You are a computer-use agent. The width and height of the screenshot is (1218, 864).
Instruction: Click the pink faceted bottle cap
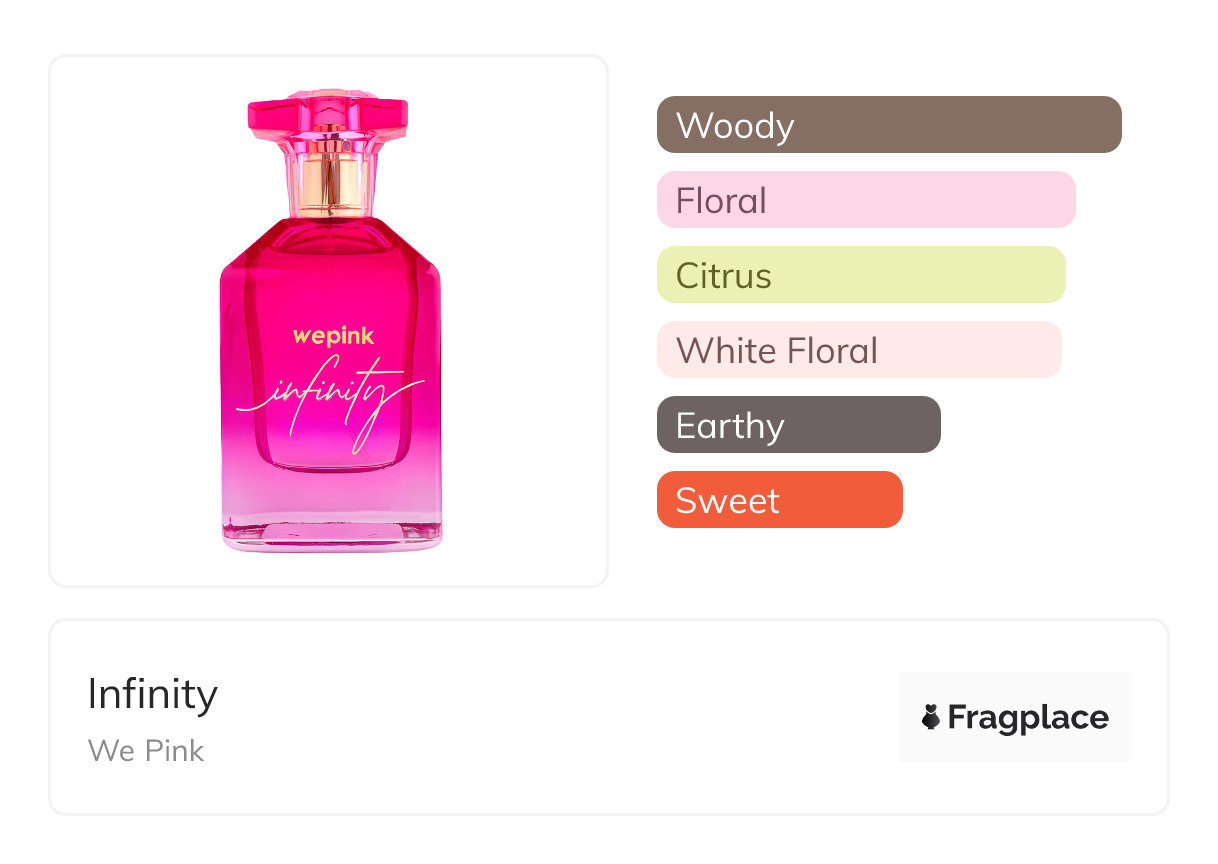[328, 113]
